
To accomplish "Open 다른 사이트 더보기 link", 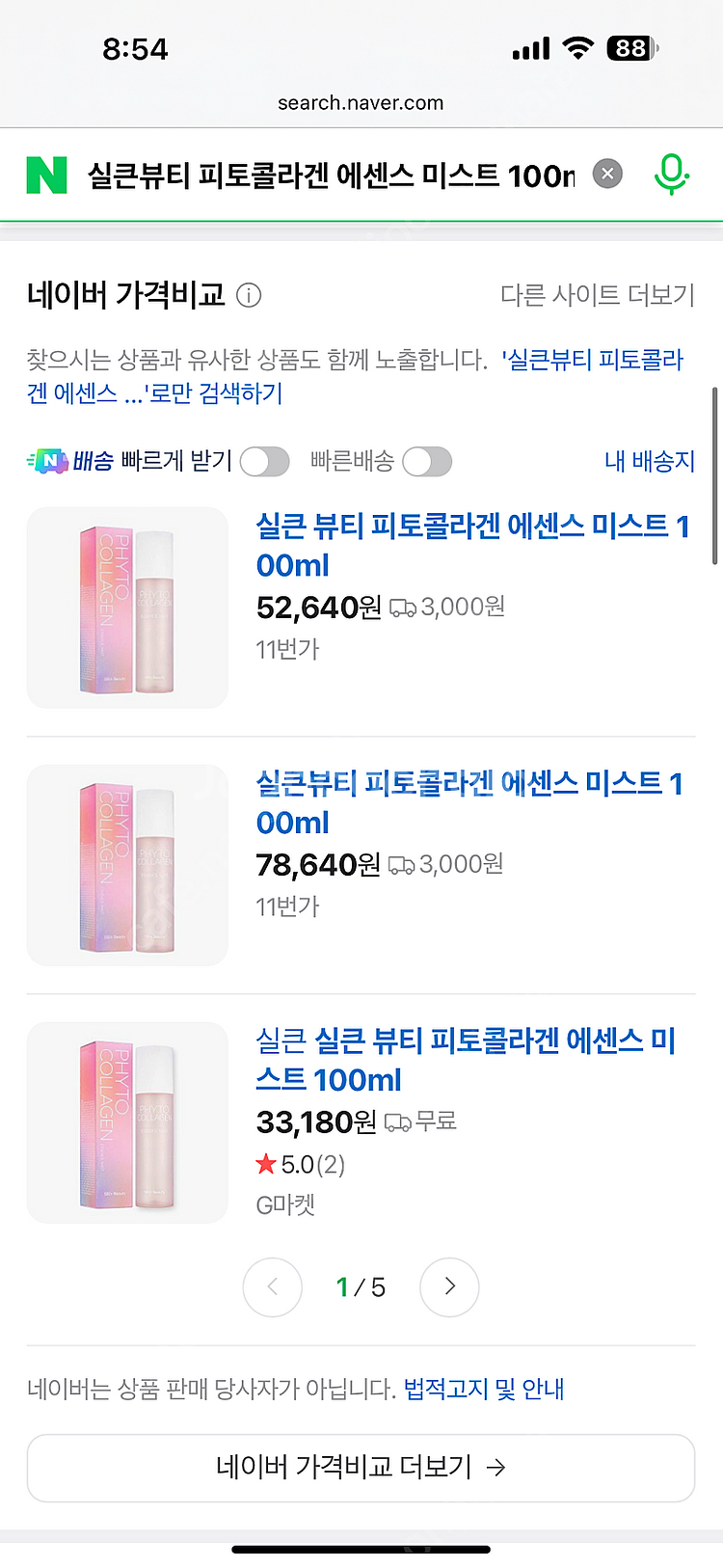I will (597, 295).
